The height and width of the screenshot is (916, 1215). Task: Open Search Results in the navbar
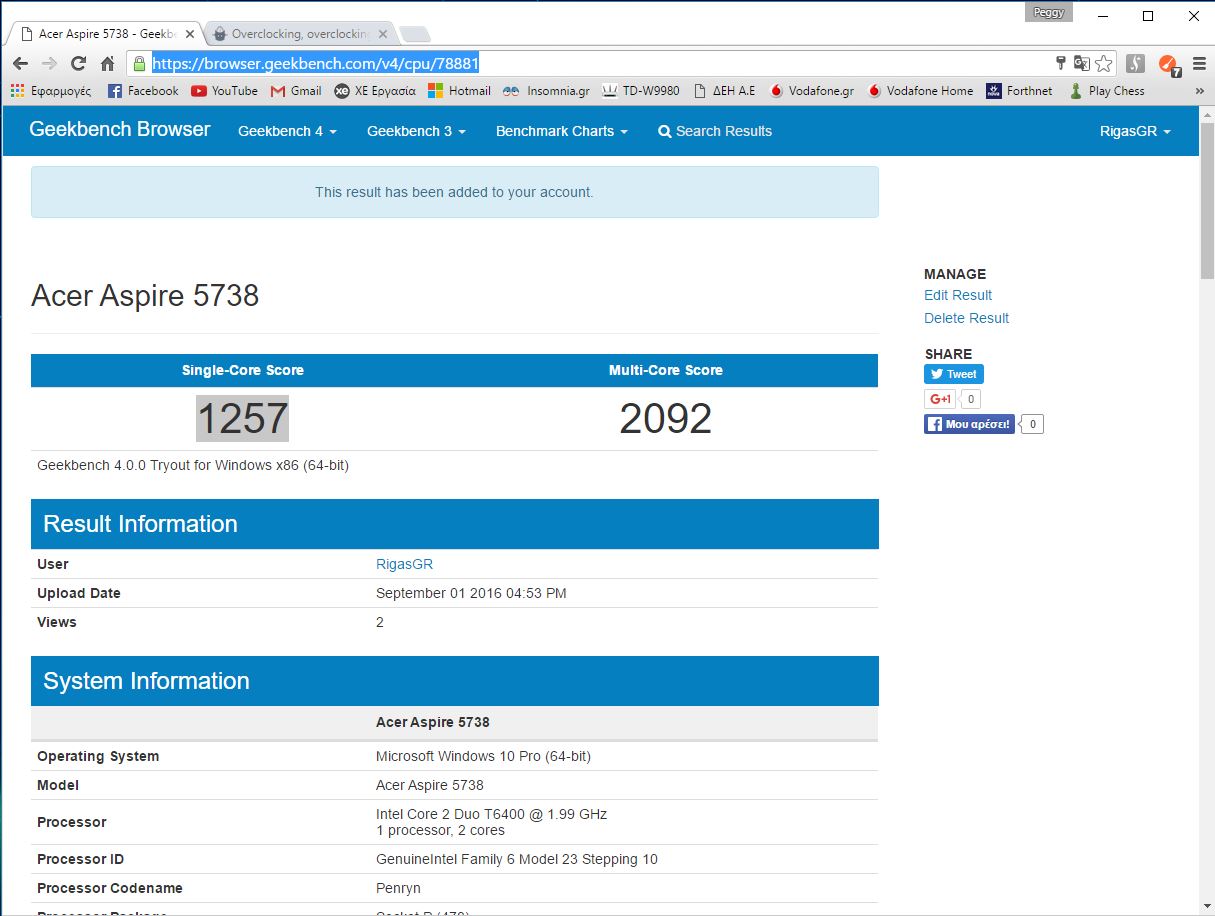click(x=715, y=131)
